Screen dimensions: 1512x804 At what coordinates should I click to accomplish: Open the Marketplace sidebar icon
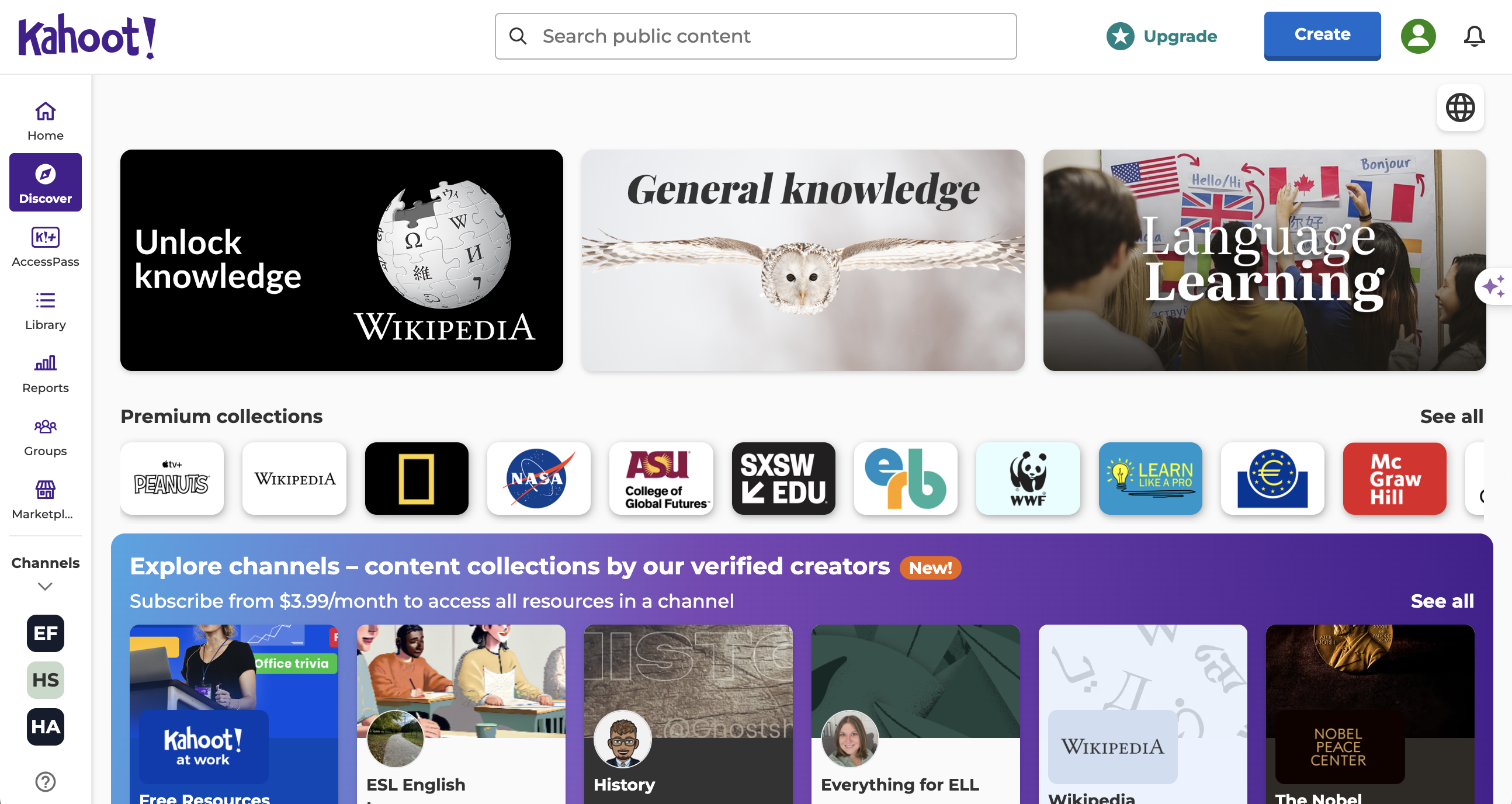coord(45,500)
